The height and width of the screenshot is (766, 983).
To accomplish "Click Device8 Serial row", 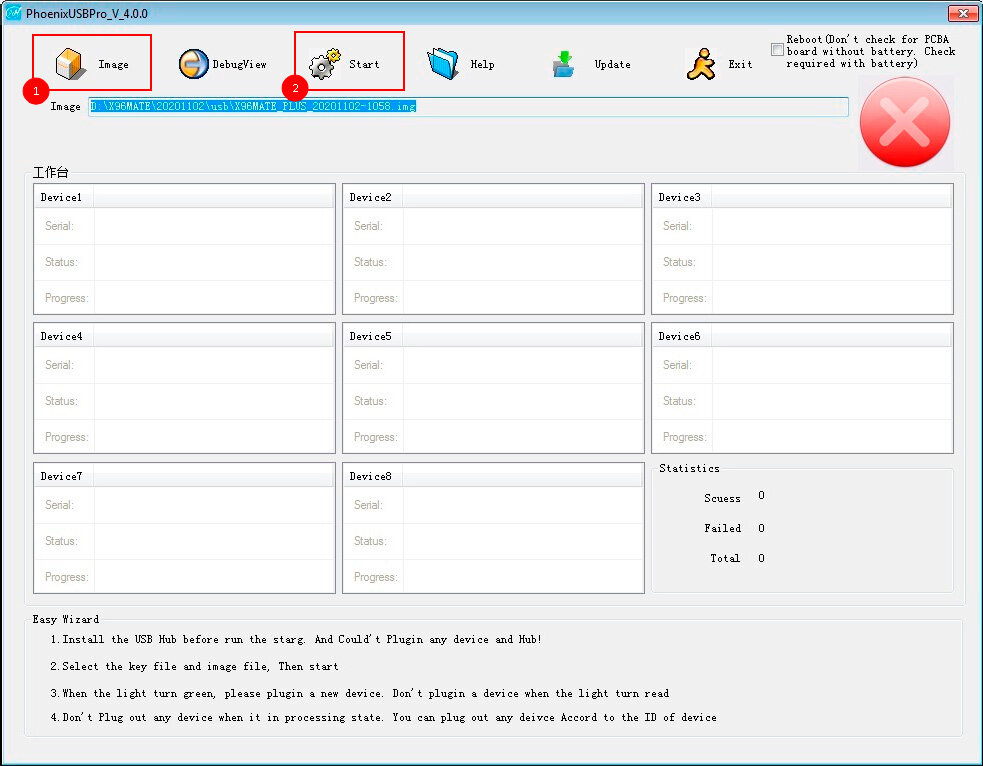I will [493, 505].
